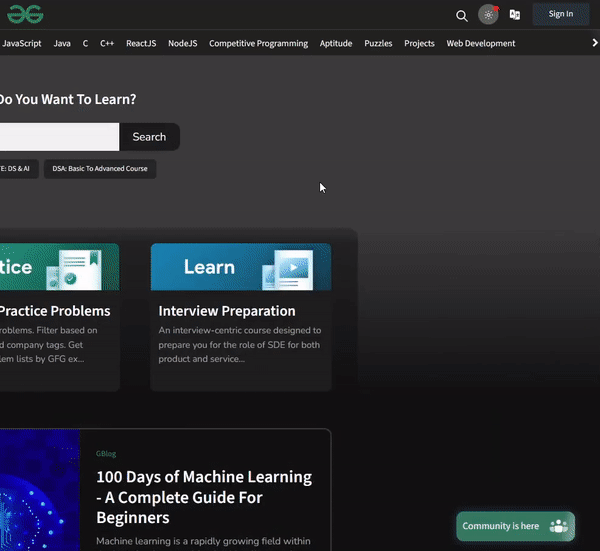Open the language translate icon

click(515, 15)
